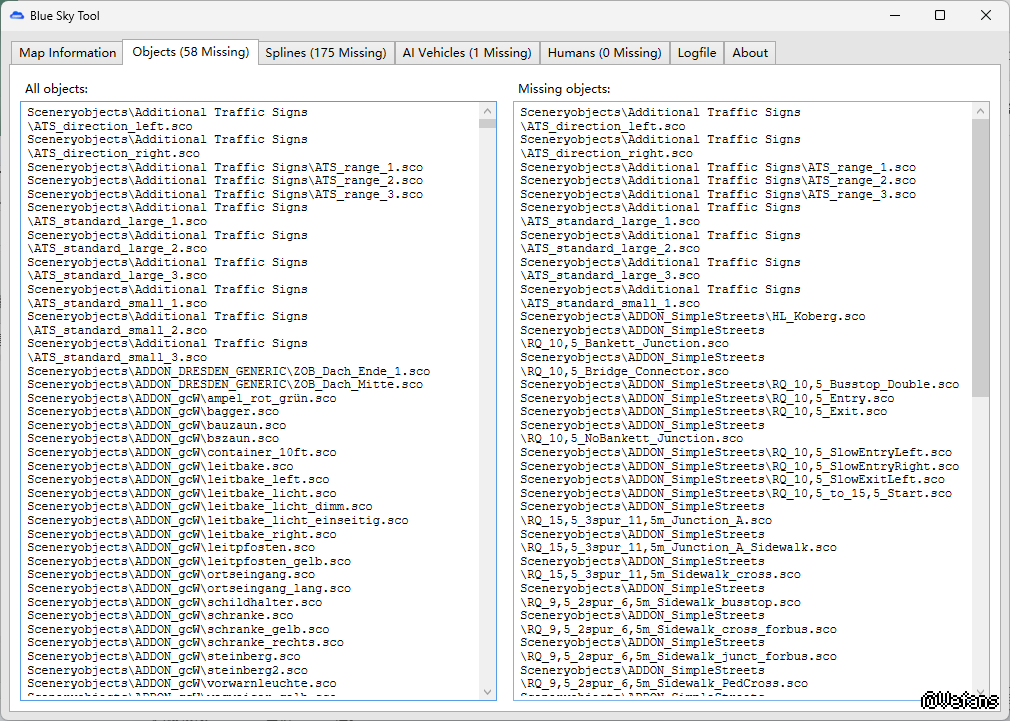The height and width of the screenshot is (721, 1010).
Task: Open the Logfile tab
Action: tap(696, 53)
